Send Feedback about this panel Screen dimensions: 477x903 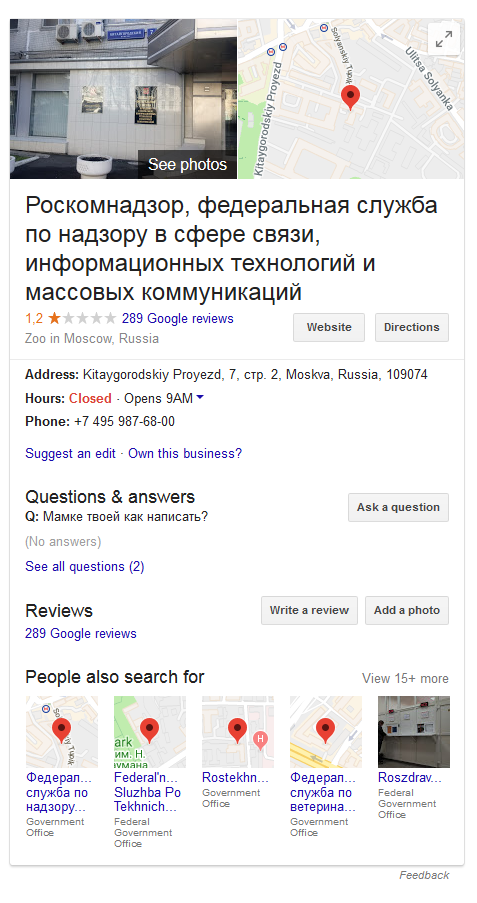click(x=424, y=875)
